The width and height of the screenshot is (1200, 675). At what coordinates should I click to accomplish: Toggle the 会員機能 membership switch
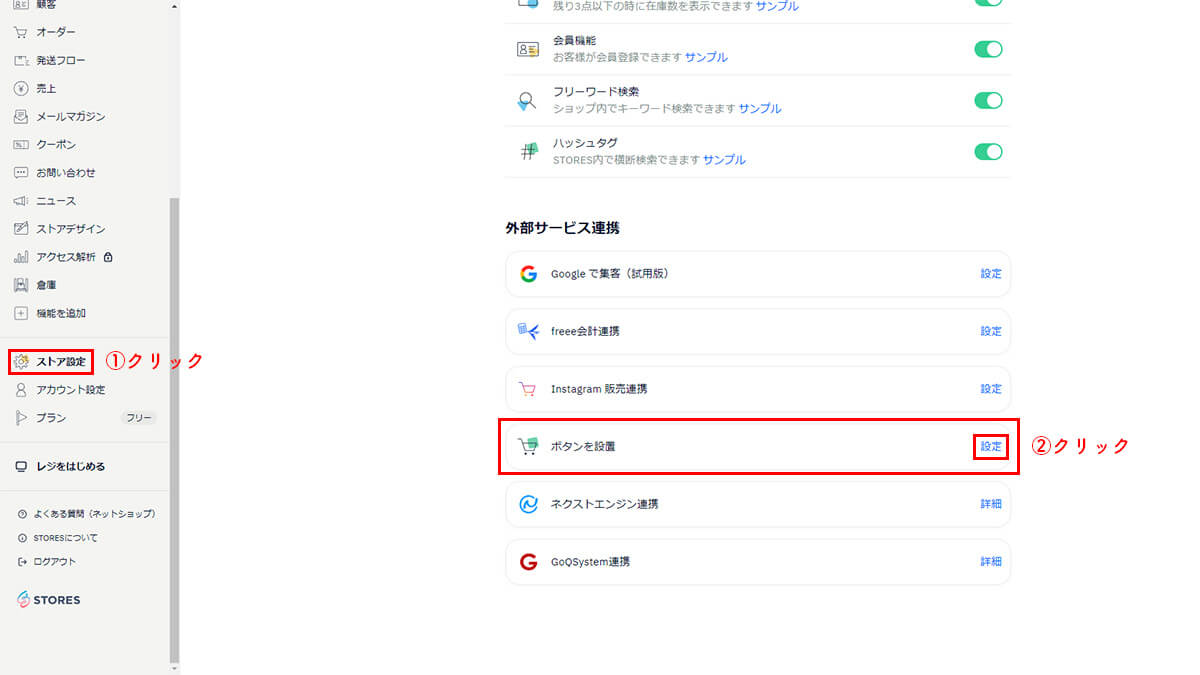click(x=988, y=49)
